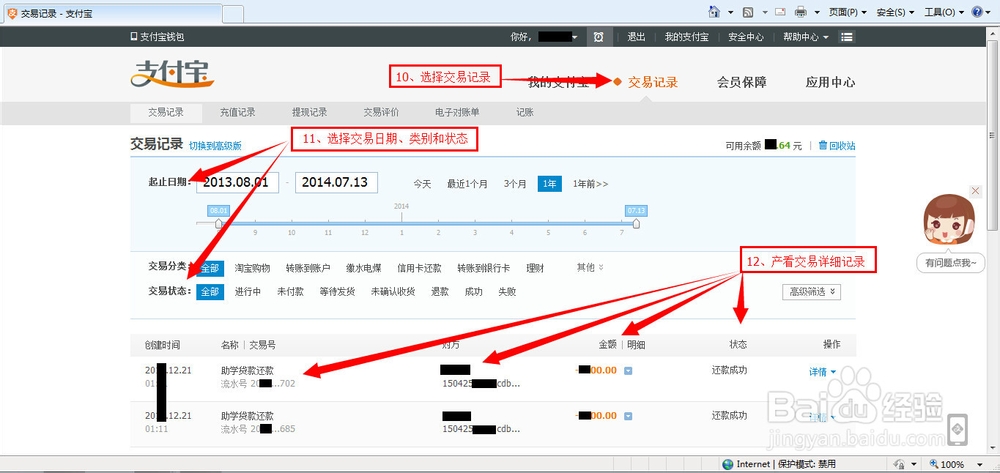The image size is (1000, 473).
Task: Filter status by 等待发货
Action: 337,292
